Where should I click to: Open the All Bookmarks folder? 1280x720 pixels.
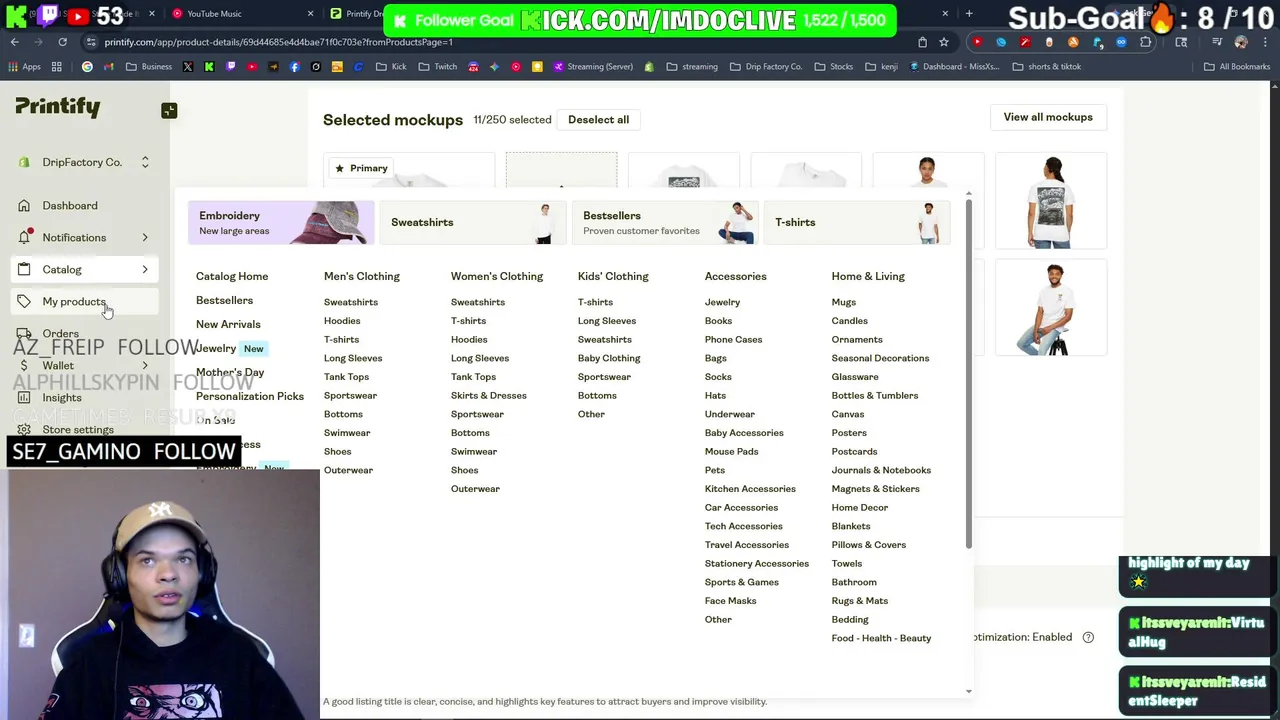(x=1237, y=67)
